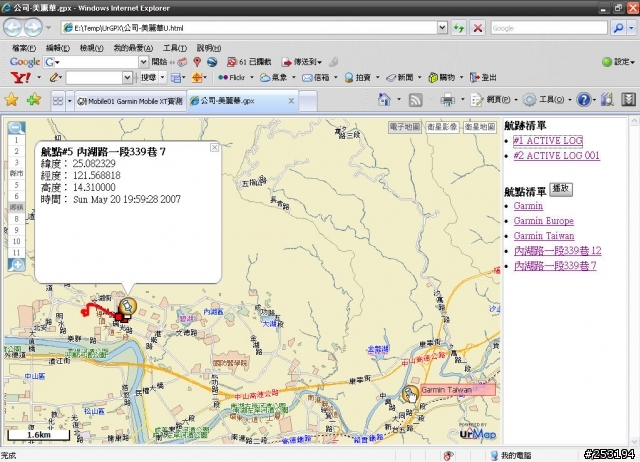This screenshot has width=640, height=462.
Task: Zoom in map with plus magnifier
Action: coord(16,265)
